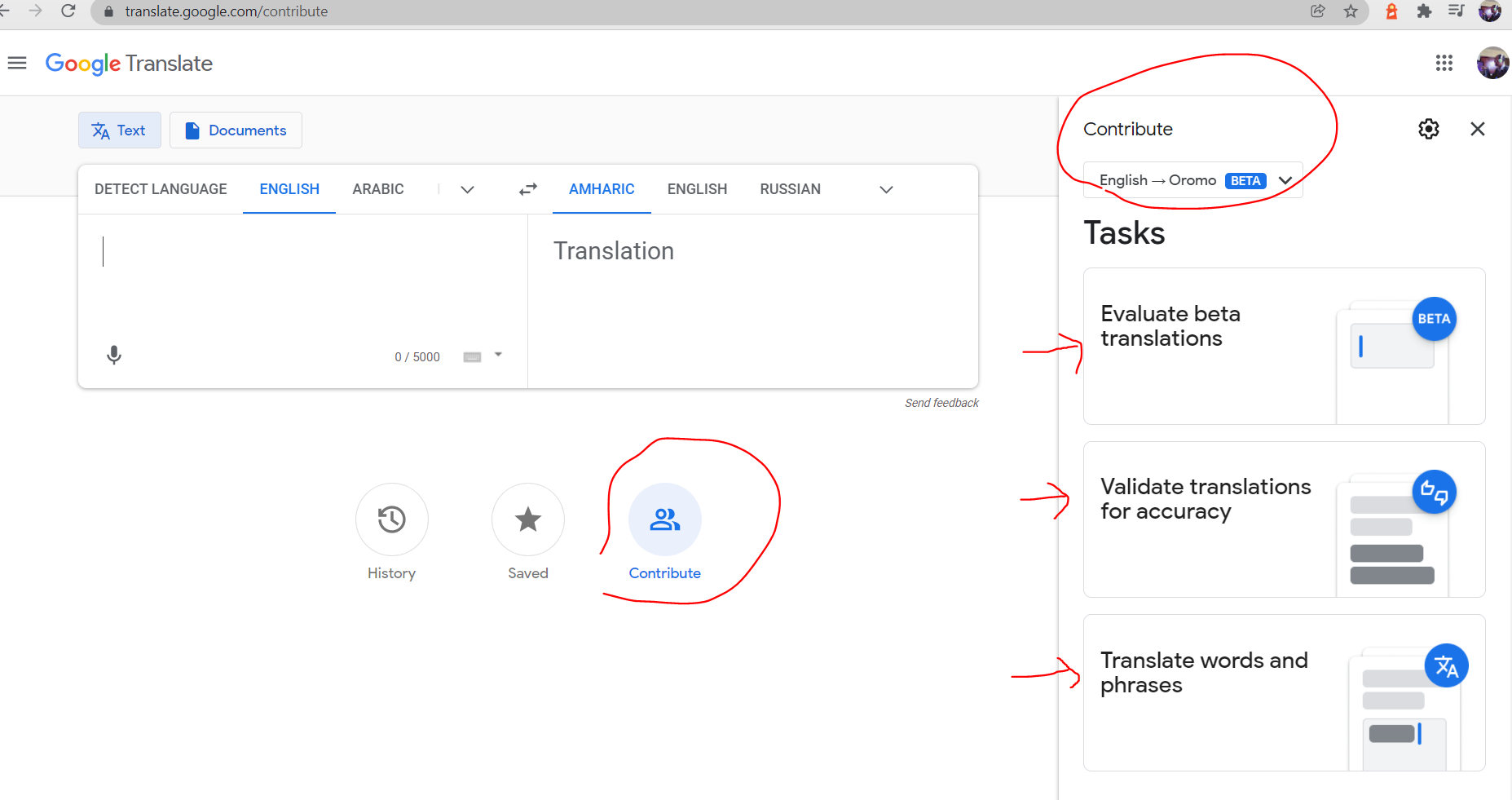1512x800 pixels.
Task: Swap source and target languages
Action: pyautogui.click(x=528, y=189)
